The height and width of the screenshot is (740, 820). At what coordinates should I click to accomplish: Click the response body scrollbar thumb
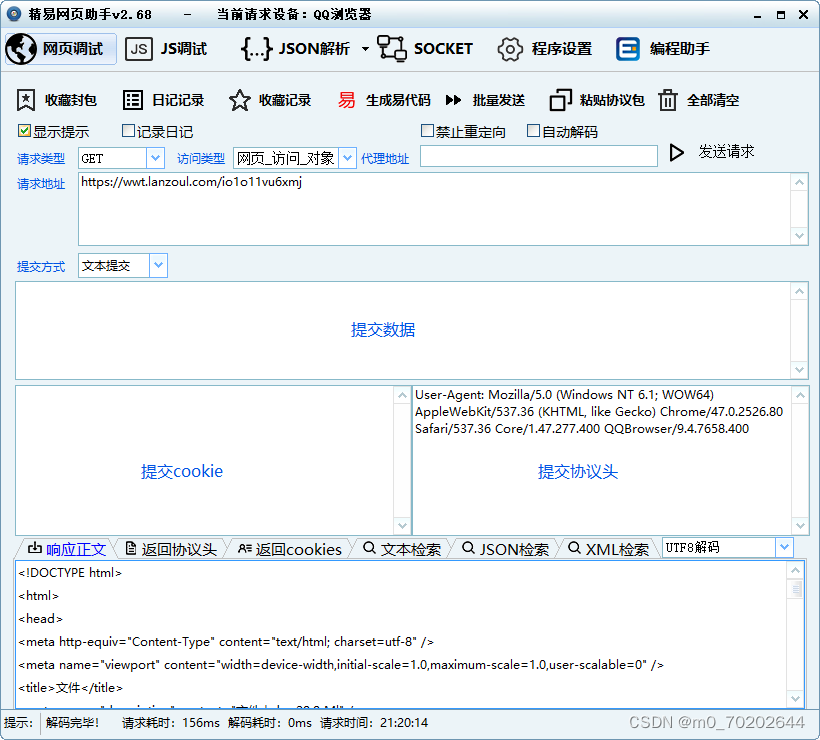click(x=795, y=590)
